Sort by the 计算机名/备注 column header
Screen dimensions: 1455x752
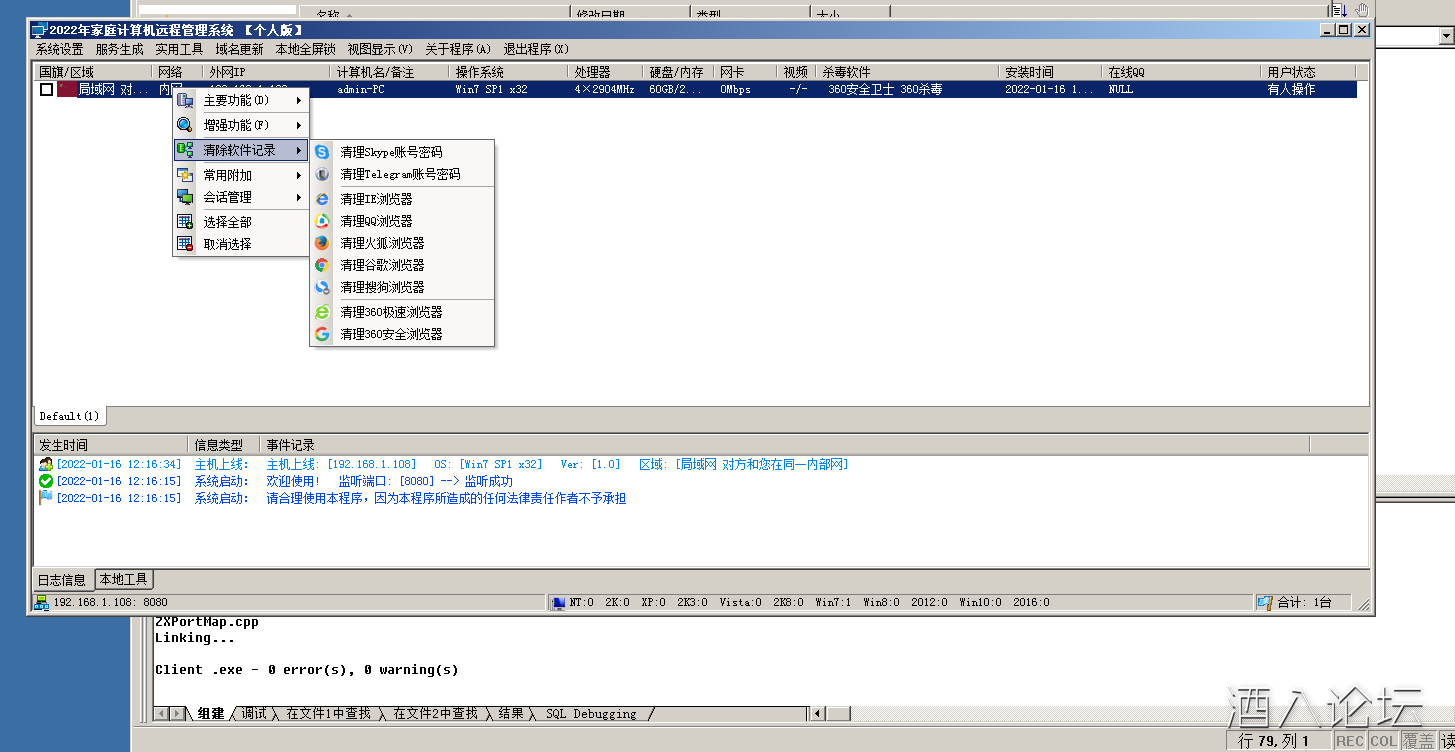[x=391, y=72]
